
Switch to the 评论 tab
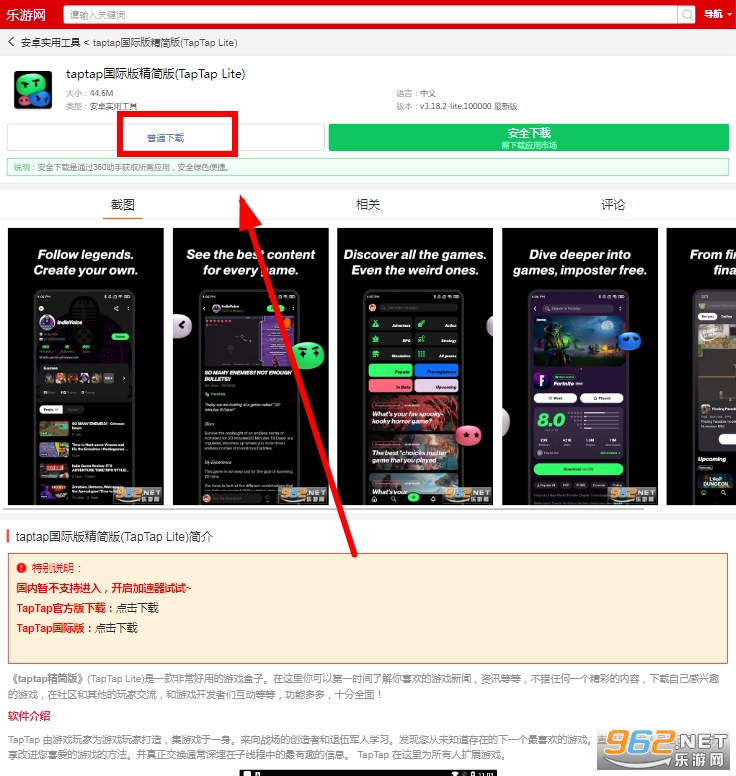tap(613, 205)
